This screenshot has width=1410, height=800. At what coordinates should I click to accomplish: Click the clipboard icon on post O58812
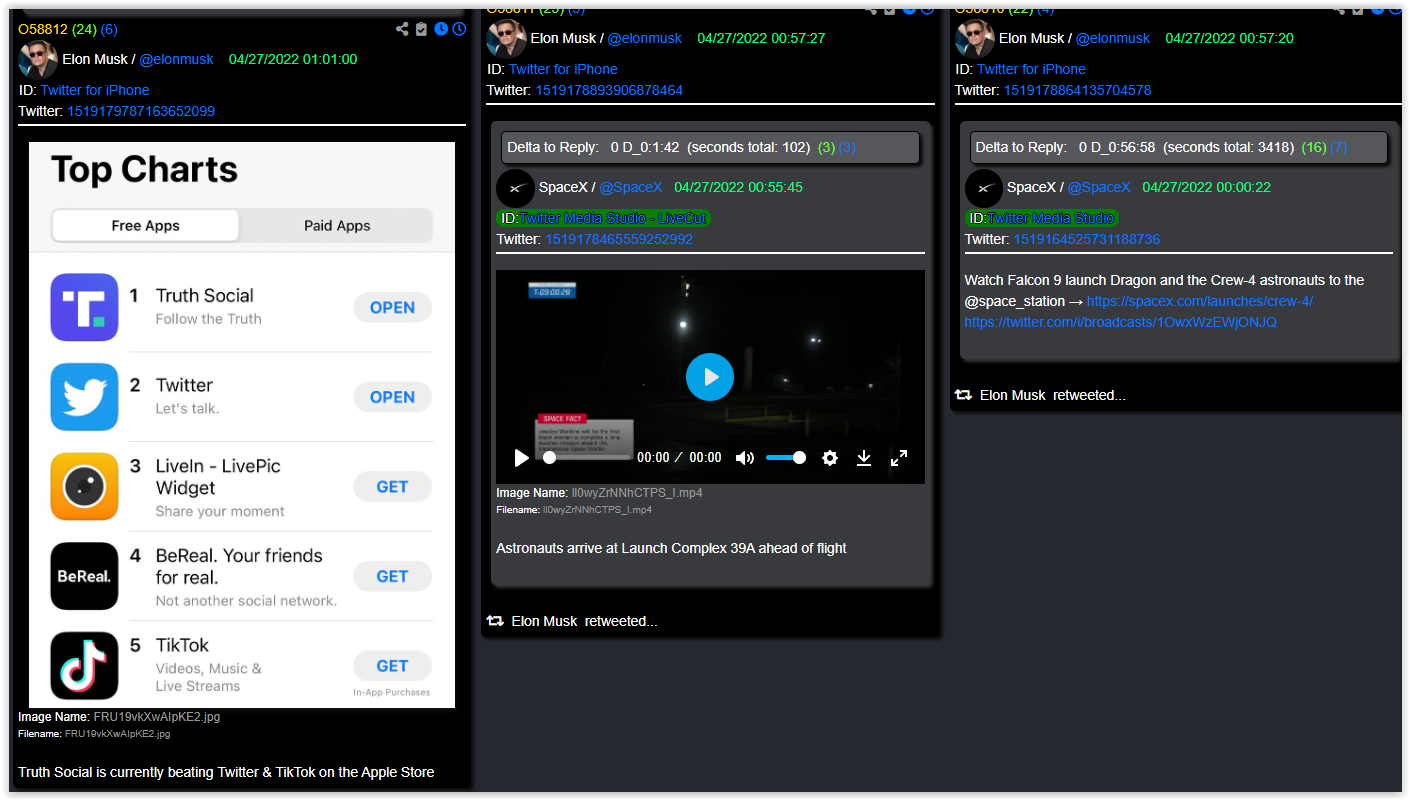pyautogui.click(x=421, y=29)
